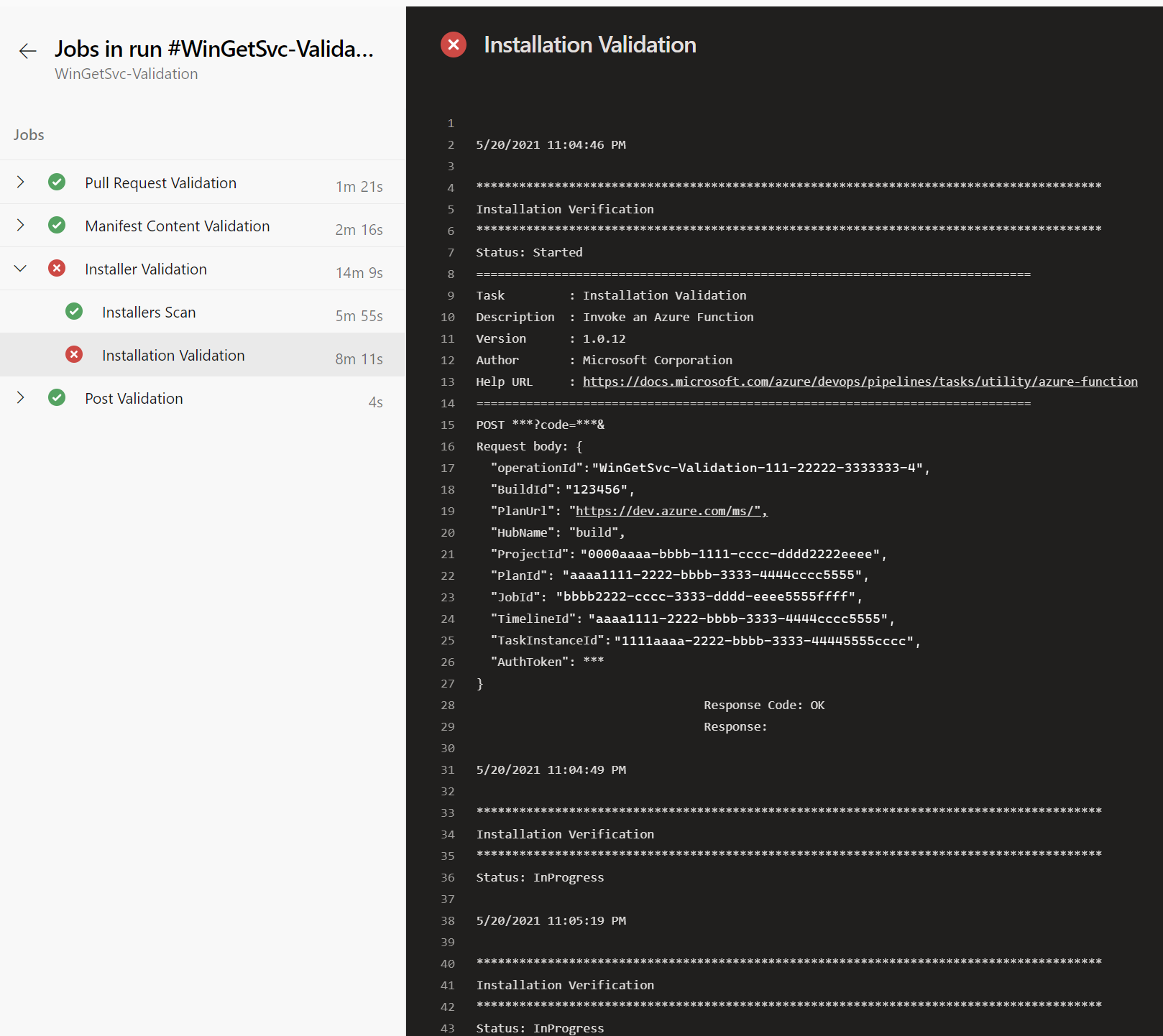Select the Installation Validation task
This screenshot has height=1036, width=1163.
click(173, 354)
